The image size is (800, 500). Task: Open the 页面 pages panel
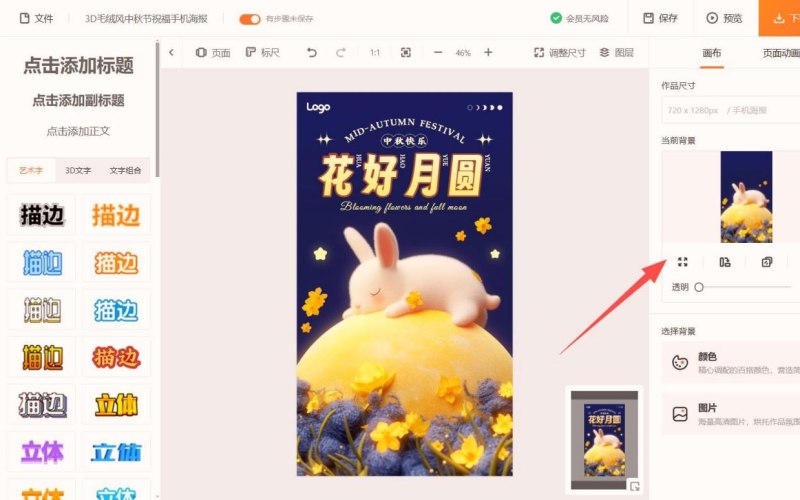tap(213, 52)
